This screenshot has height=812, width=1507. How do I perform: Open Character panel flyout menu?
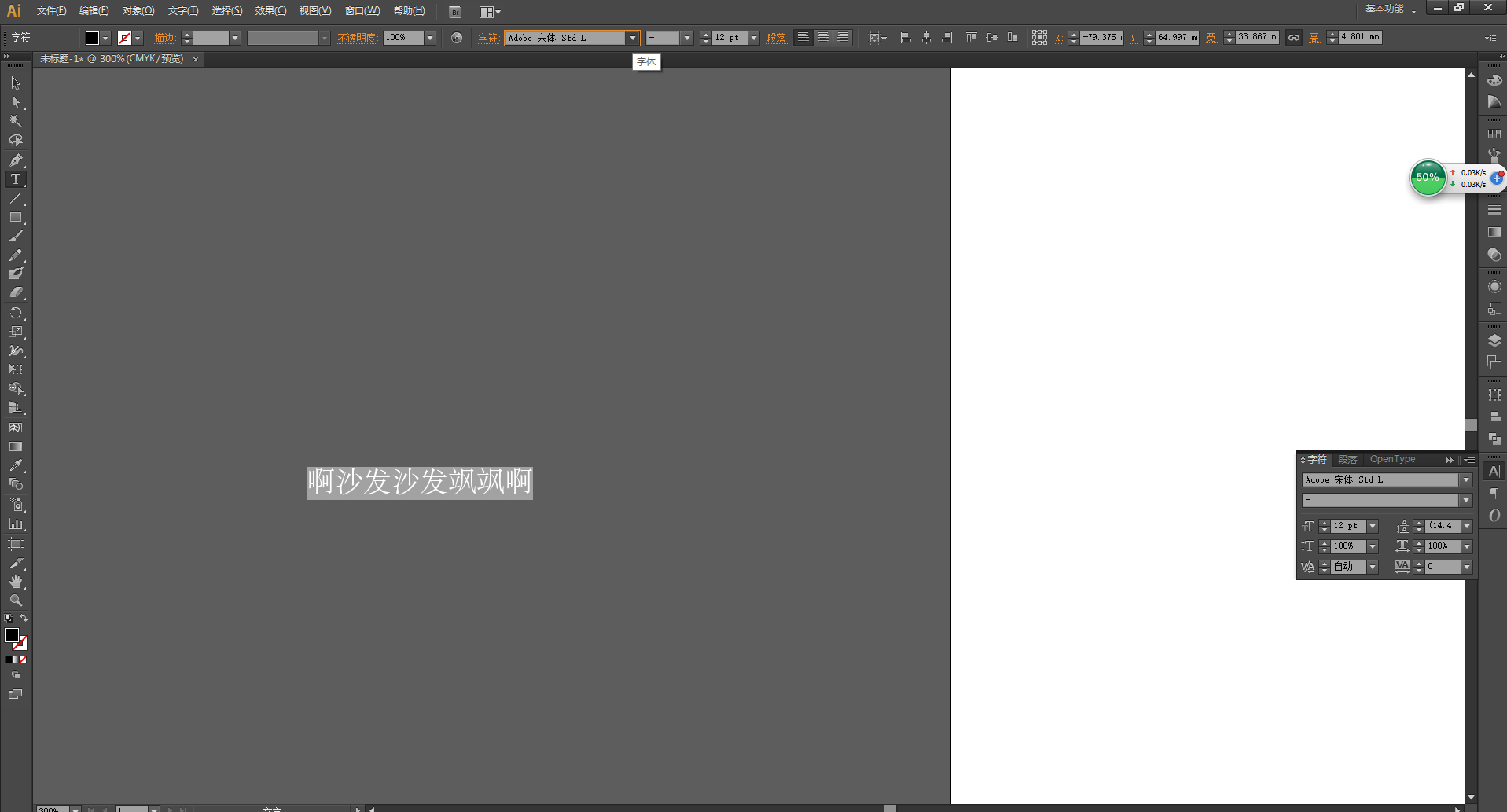point(1468,460)
